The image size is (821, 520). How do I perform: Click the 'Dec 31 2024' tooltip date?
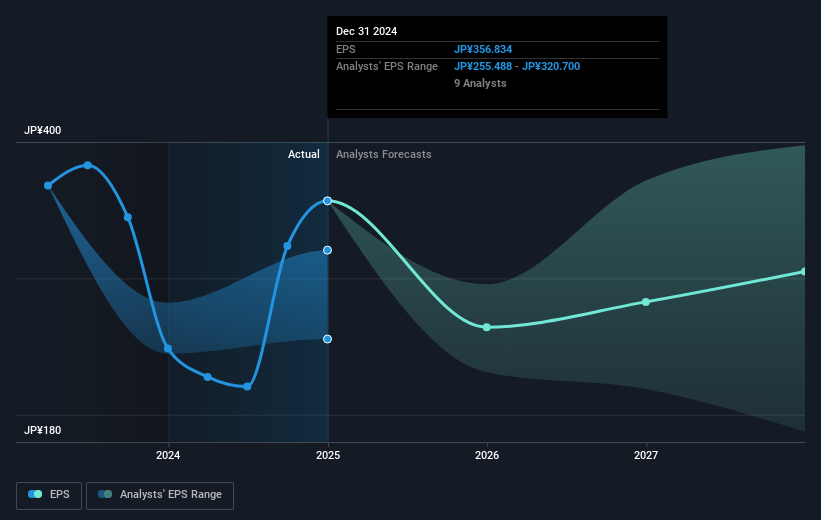pos(367,31)
